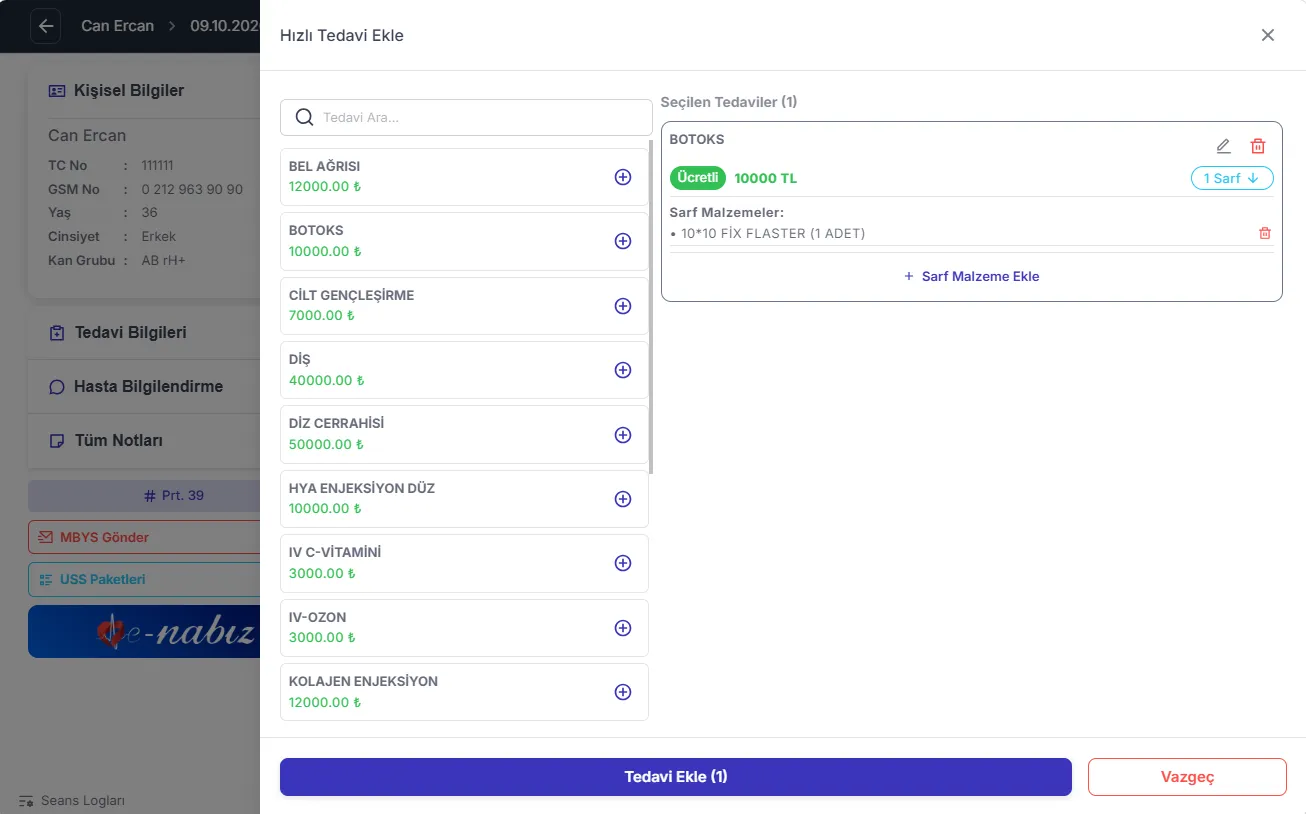Collapse the 1 Sarf supplies dropdown
Screen dimensions: 1306x814
click(1232, 178)
